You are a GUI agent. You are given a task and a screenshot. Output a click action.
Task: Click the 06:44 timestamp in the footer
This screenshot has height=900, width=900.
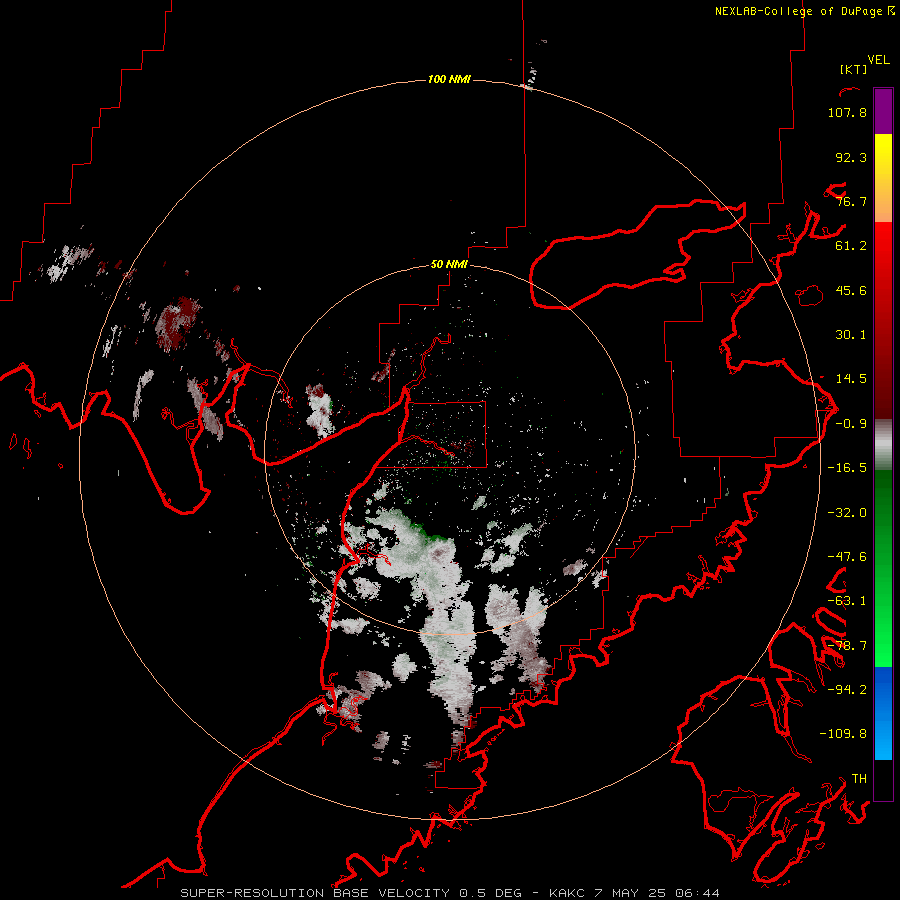click(697, 893)
